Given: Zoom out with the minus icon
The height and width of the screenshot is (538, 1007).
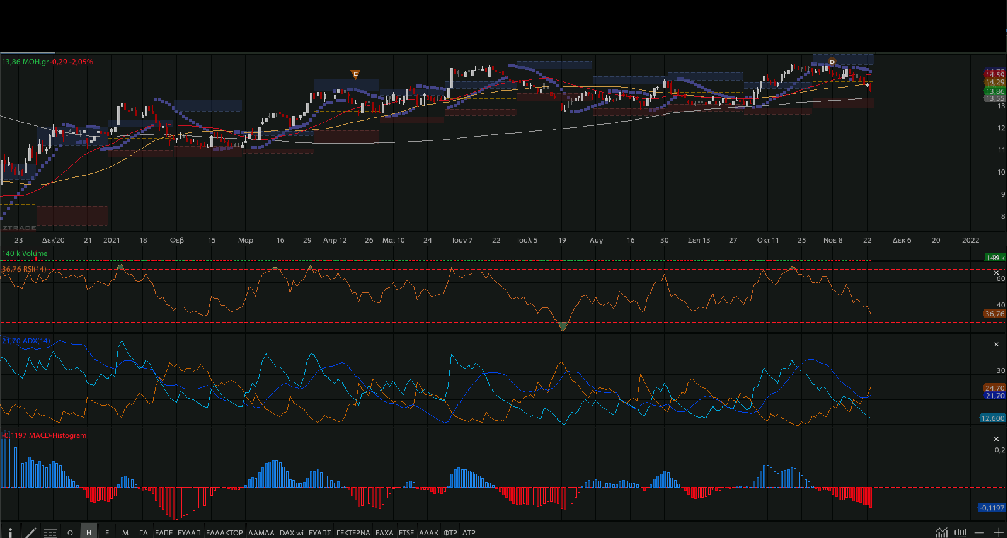Looking at the screenshot, I should pyautogui.click(x=981, y=532).
